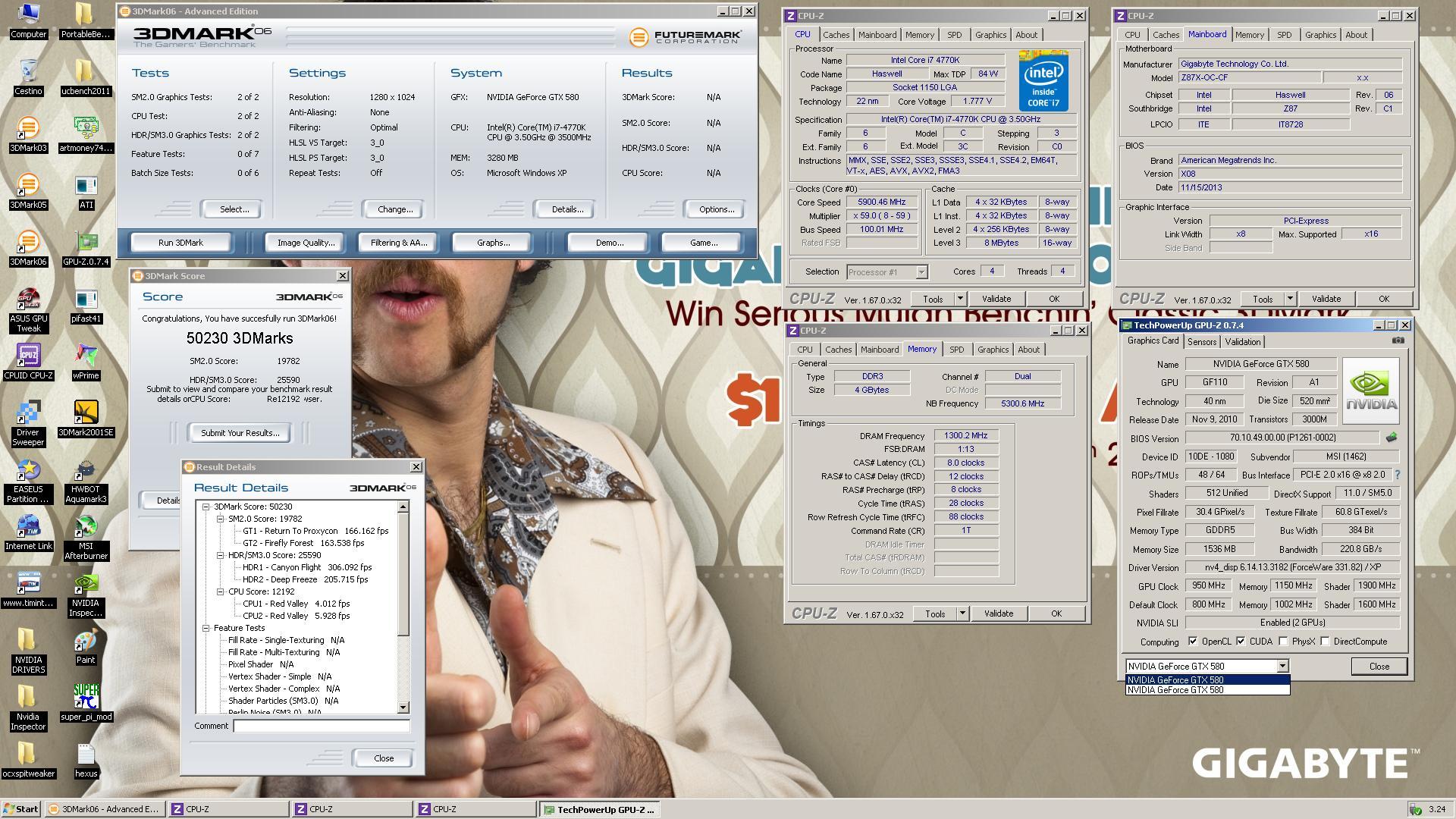Click the system tray icon near clock

(1415, 809)
